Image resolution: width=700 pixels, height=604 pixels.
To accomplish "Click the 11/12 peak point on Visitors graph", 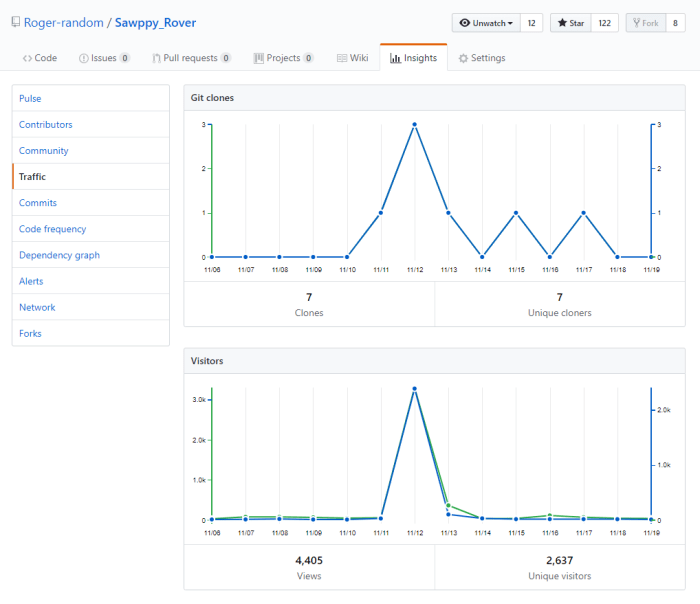I will (x=414, y=389).
